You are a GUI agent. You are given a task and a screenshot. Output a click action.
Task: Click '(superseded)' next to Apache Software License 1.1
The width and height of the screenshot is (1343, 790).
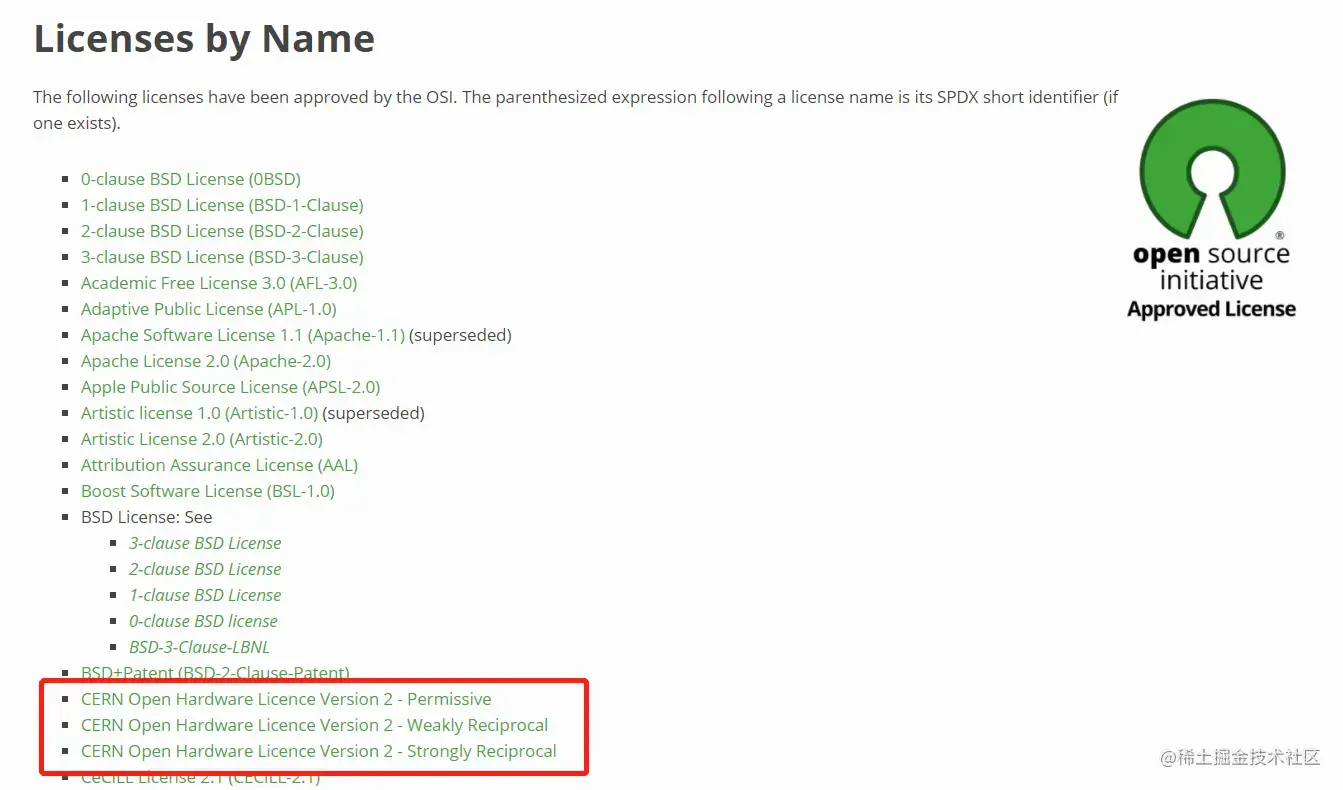click(x=461, y=335)
